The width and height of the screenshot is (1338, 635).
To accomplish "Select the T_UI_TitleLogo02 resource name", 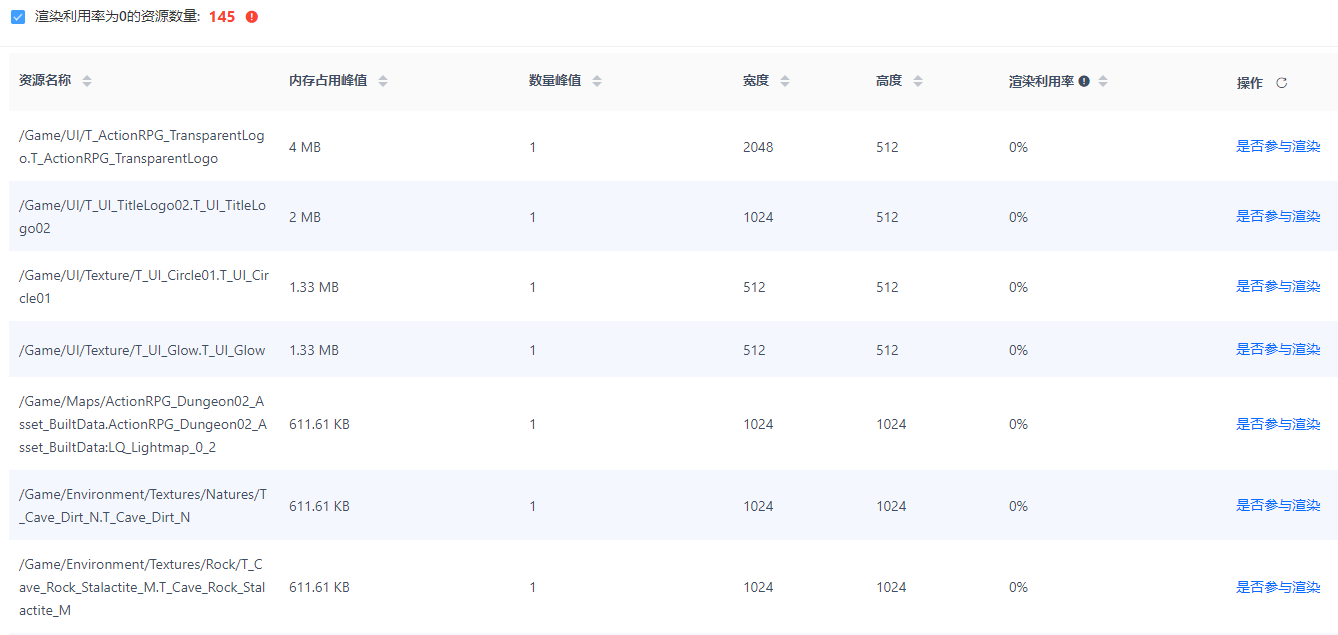I will tap(143, 216).
